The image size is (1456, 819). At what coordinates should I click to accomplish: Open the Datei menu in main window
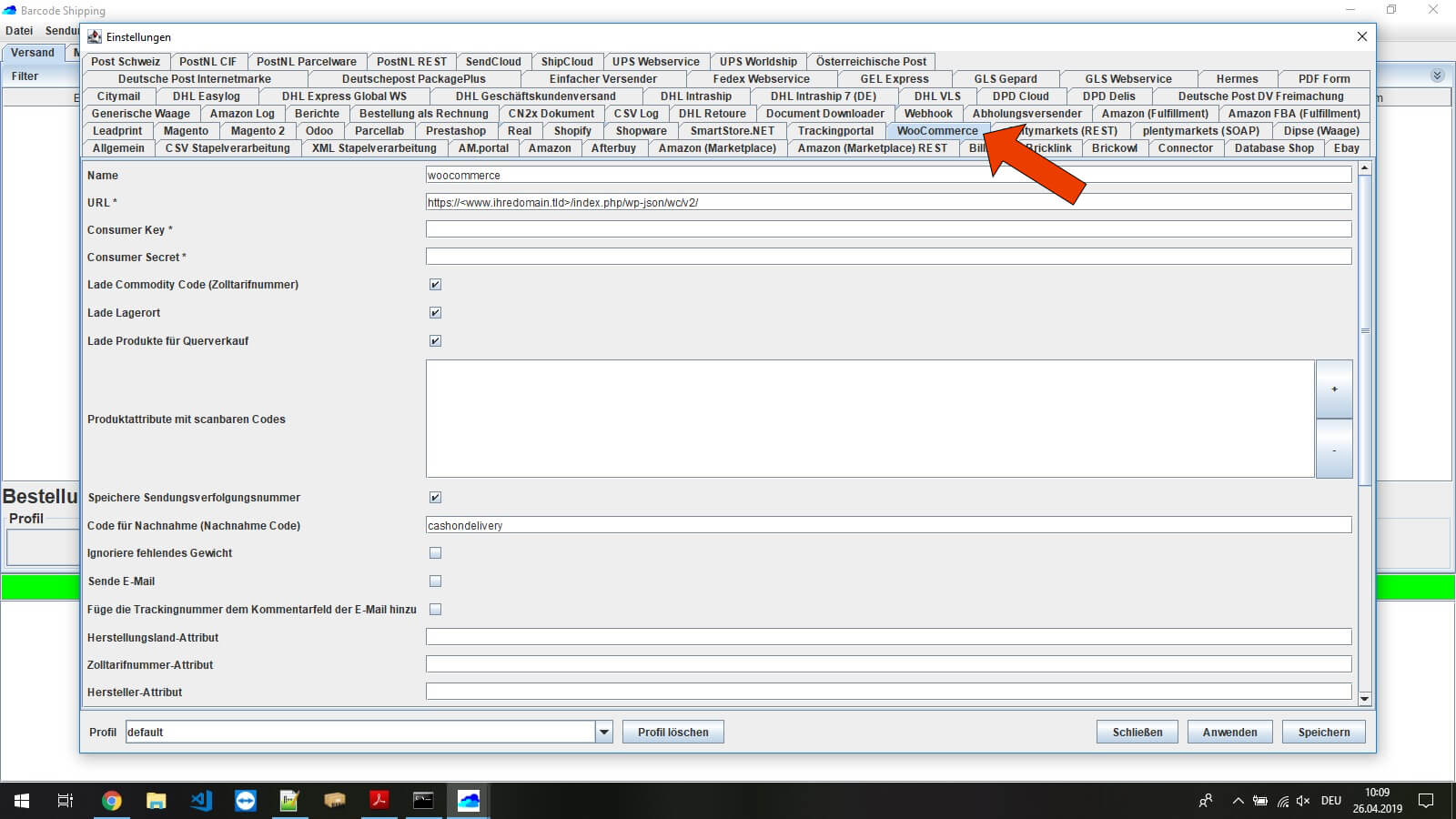[x=19, y=30]
